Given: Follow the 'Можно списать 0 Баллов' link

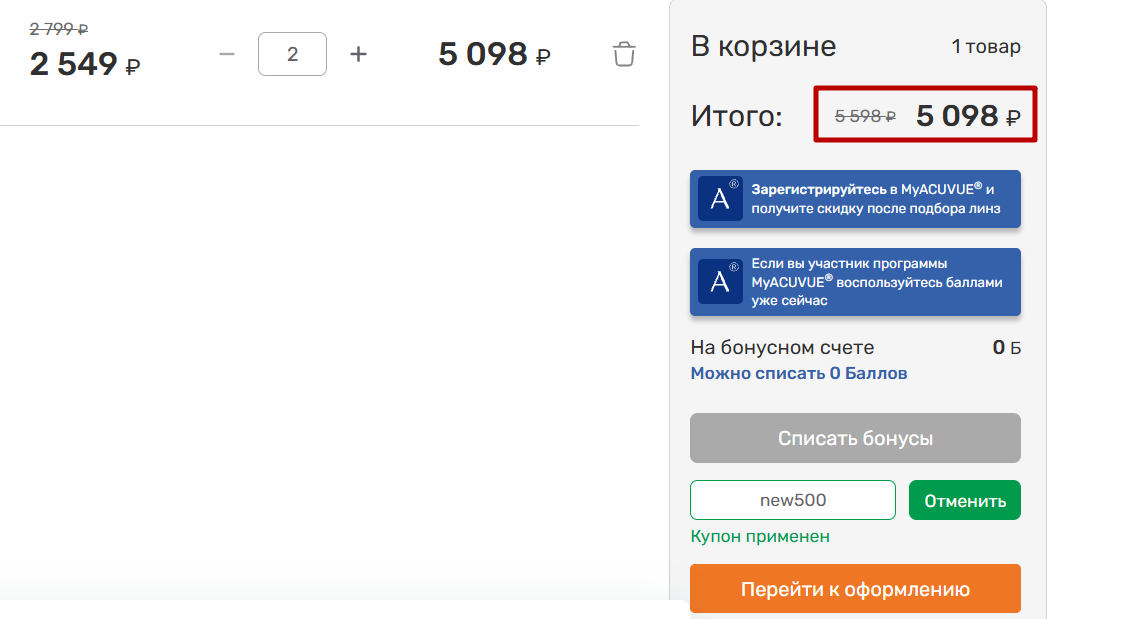Looking at the screenshot, I should [799, 373].
